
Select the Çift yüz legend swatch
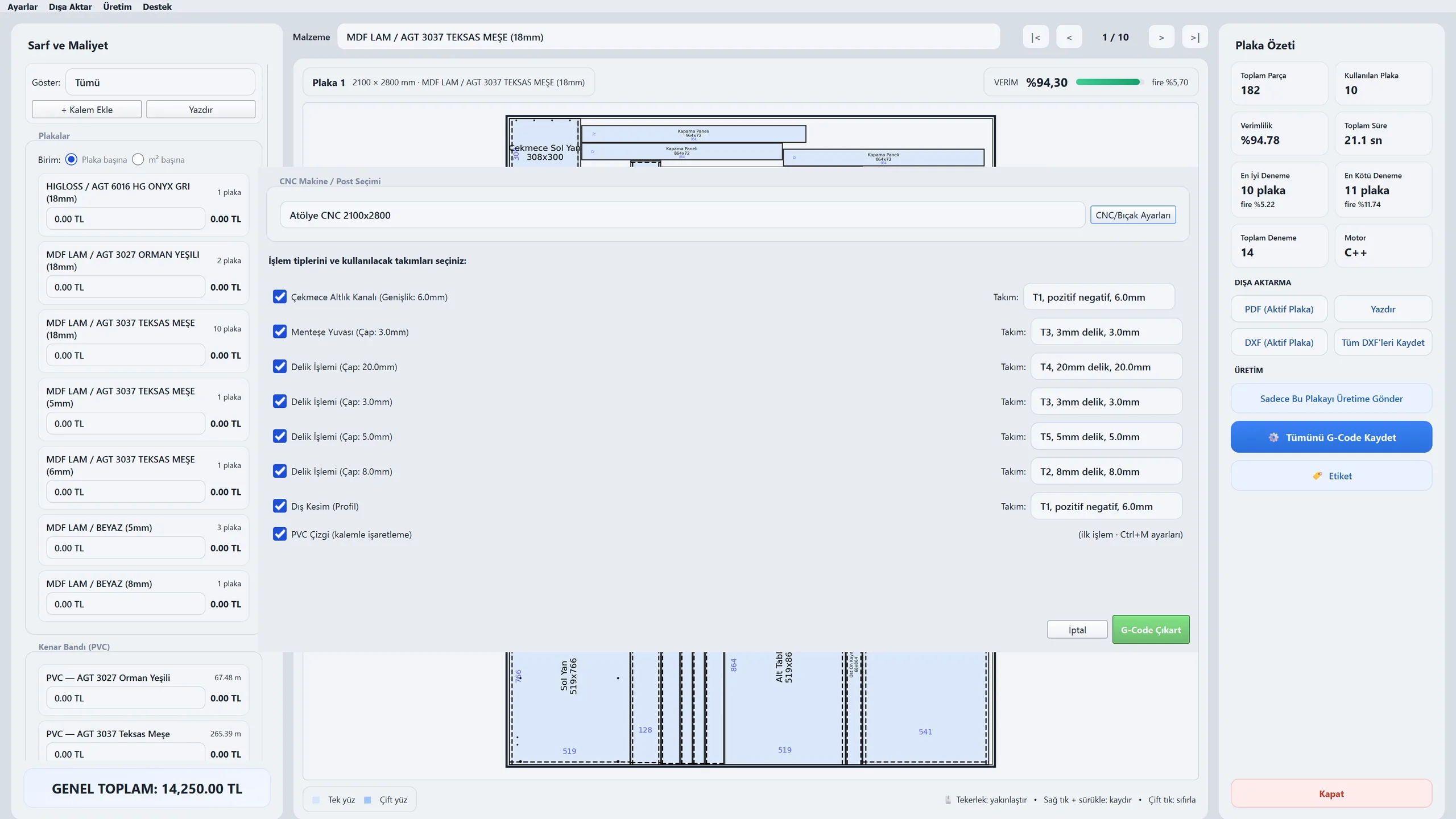tap(367, 800)
